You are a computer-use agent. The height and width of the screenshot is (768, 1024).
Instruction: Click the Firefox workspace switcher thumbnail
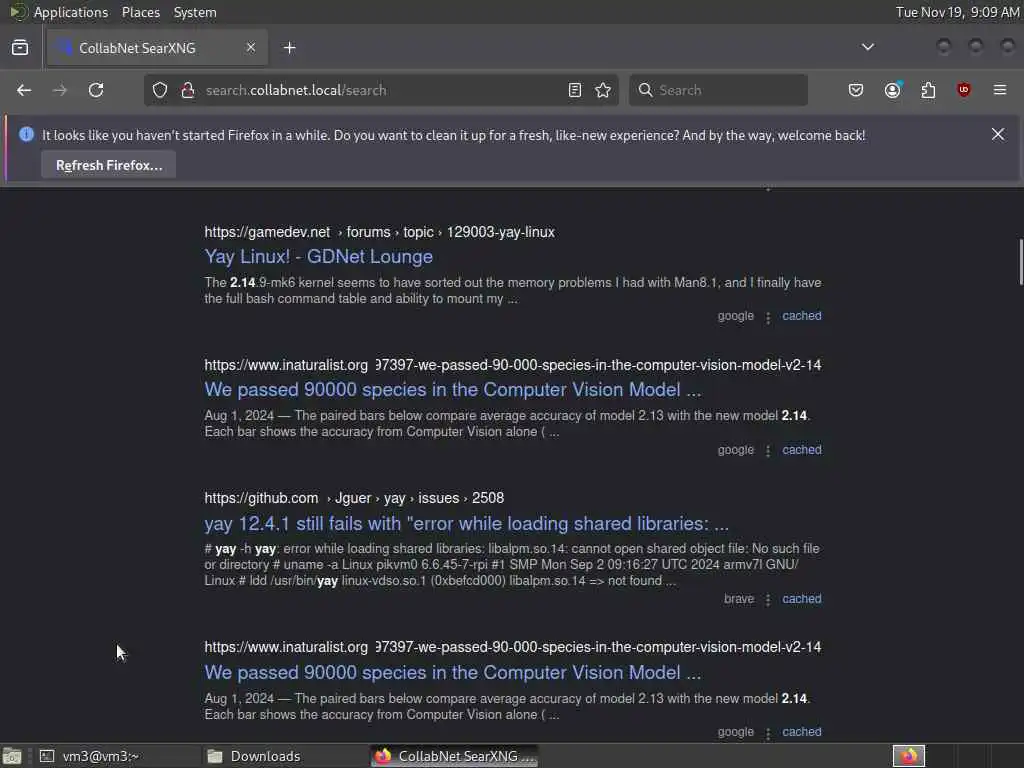tap(909, 756)
